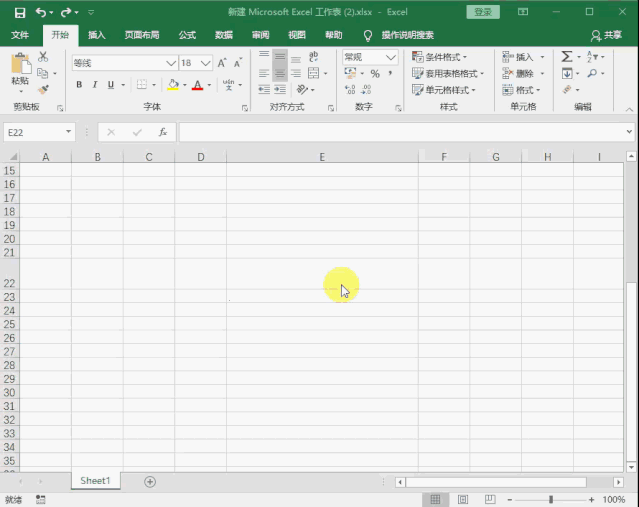This screenshot has width=639, height=507.
Task: Open the number format dropdown (常规)
Action: click(x=391, y=57)
